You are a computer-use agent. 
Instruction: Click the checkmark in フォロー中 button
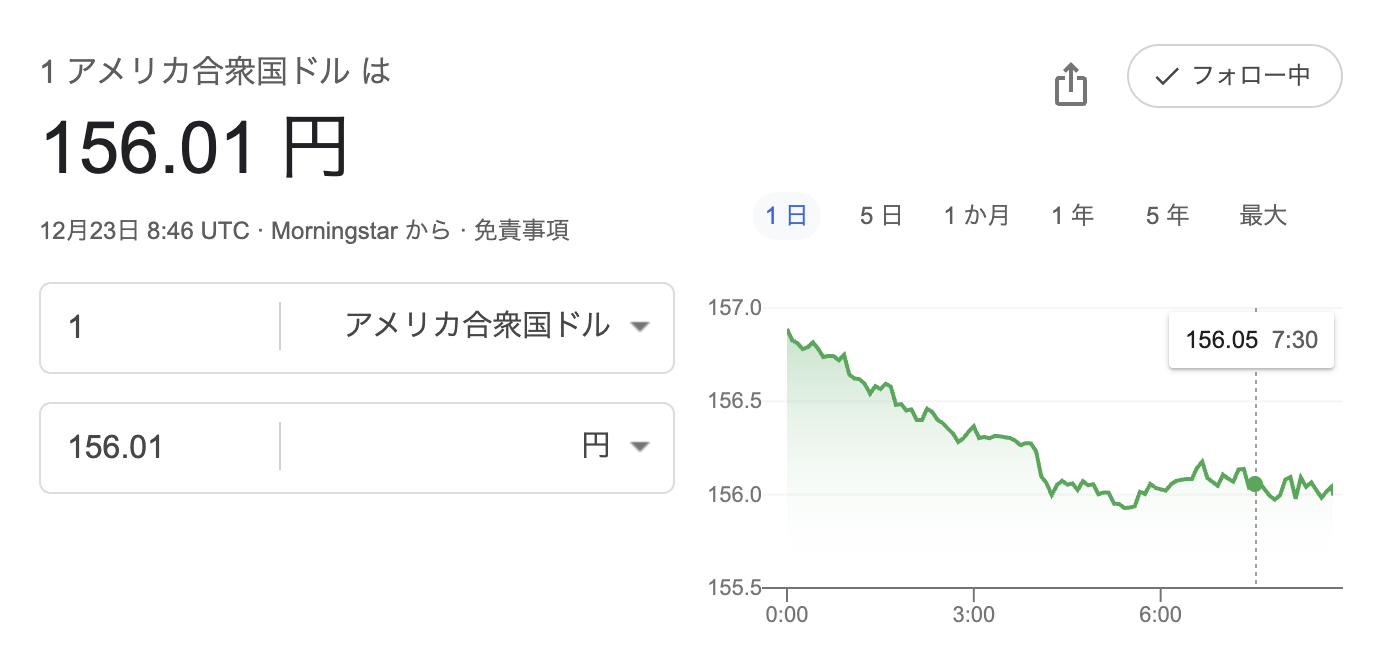click(1165, 76)
